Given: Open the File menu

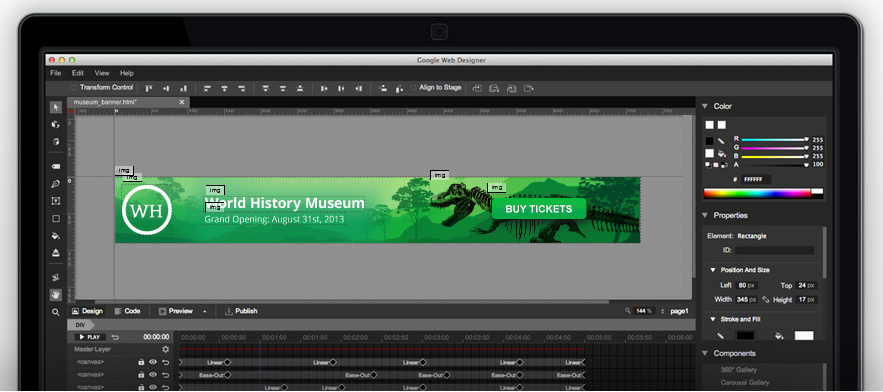Looking at the screenshot, I should point(55,73).
